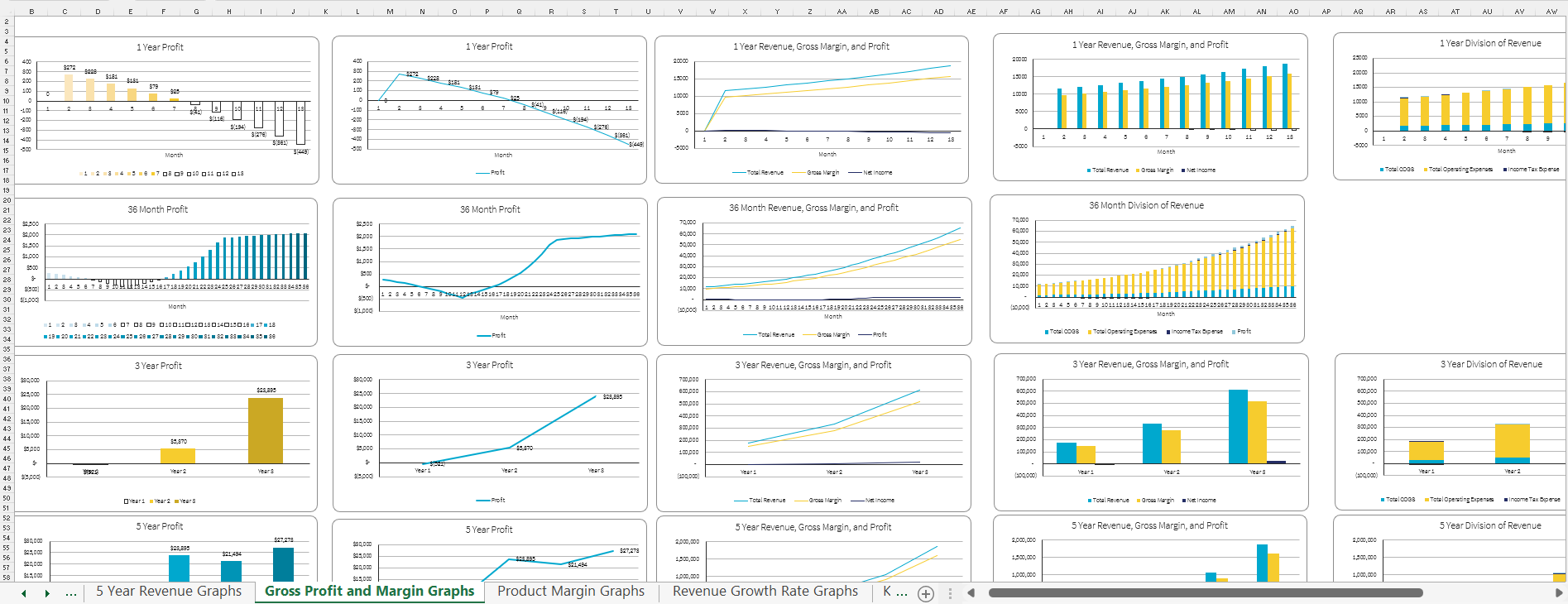Viewport: 1568px width, 604px height.
Task: Select column AW header
Action: pos(1551,12)
